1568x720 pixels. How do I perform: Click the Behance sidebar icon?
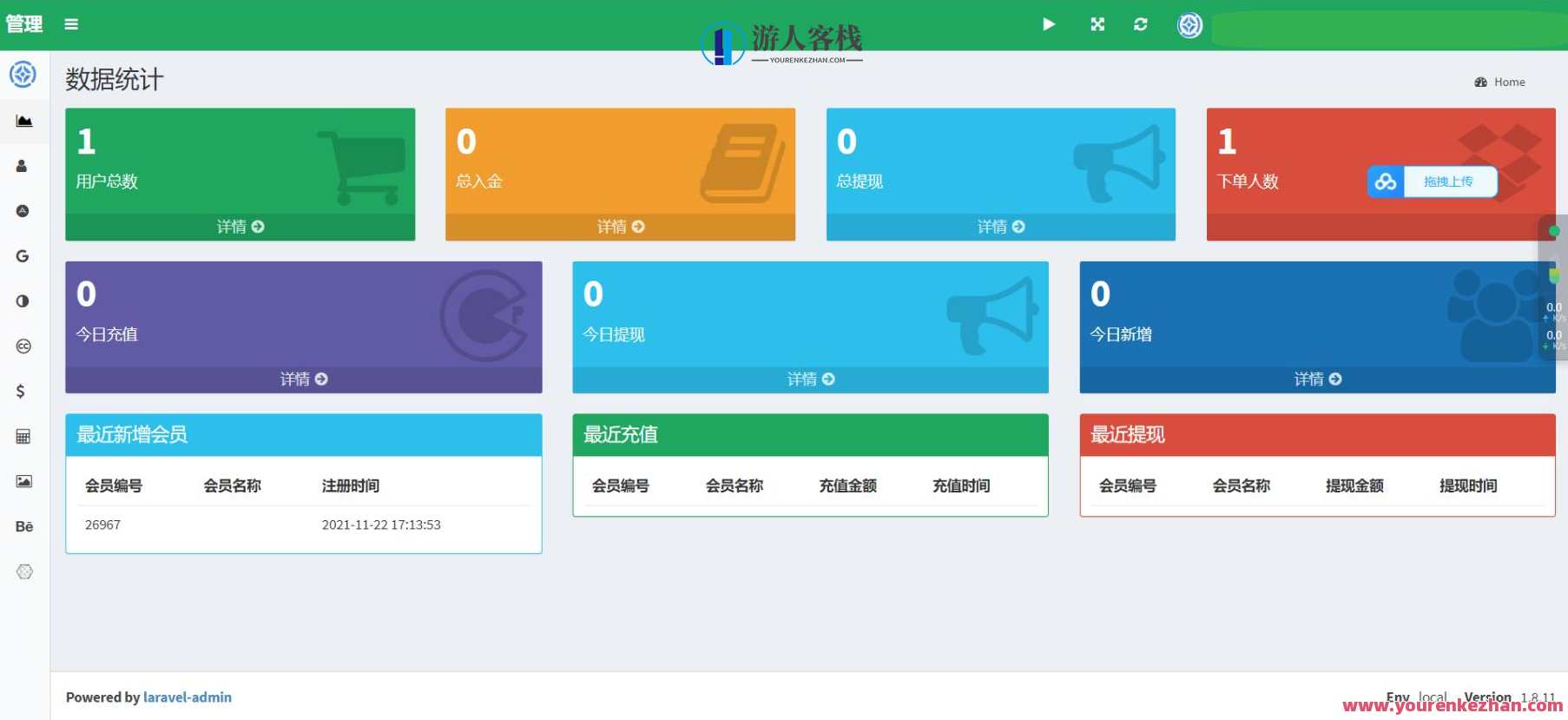[23, 526]
